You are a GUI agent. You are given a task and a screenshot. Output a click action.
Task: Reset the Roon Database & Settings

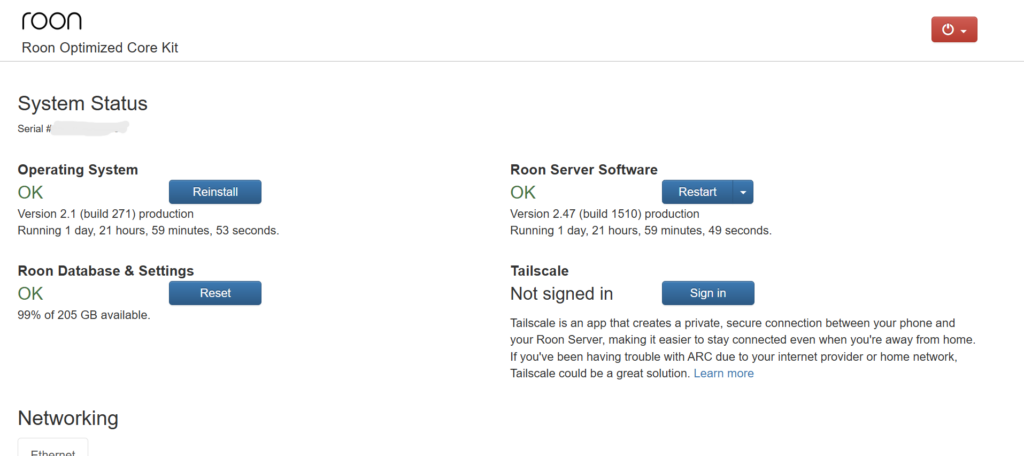pos(215,293)
